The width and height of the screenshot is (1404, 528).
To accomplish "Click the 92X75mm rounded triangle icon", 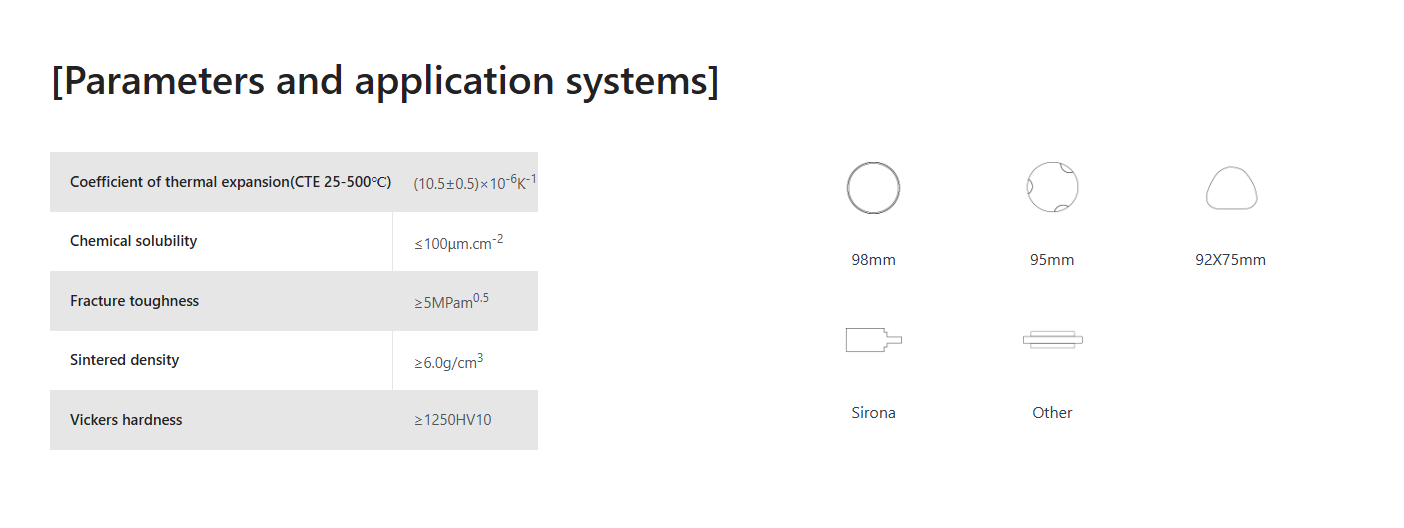I will pos(1231,188).
